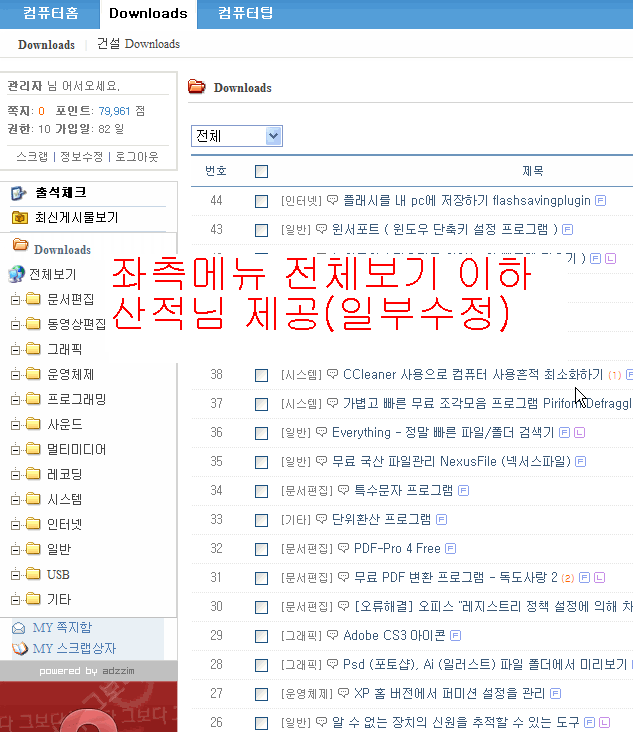Click the 사운드 folder icon
The height and width of the screenshot is (732, 633).
[x=33, y=423]
